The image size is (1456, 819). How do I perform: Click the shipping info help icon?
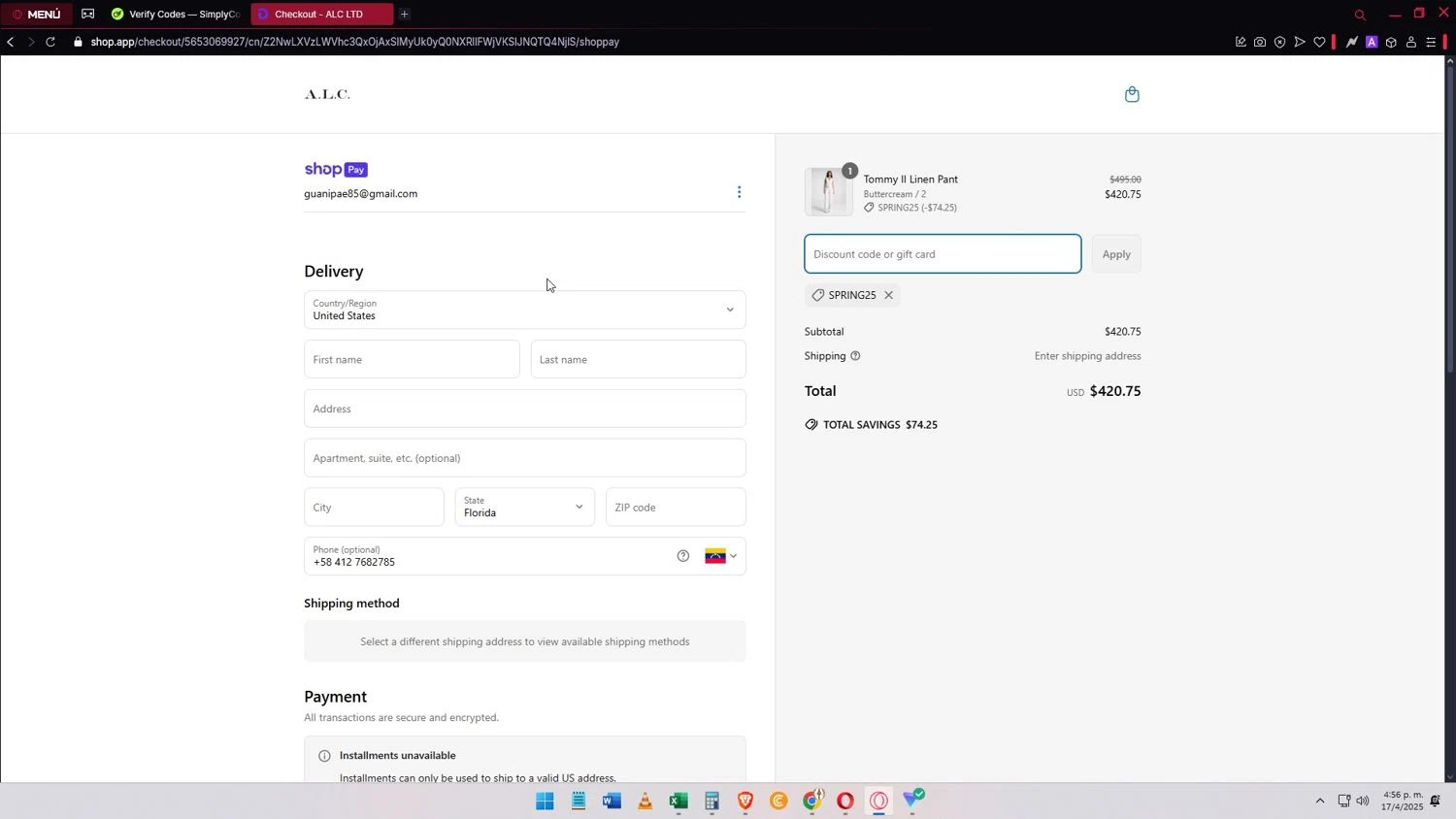point(855,356)
